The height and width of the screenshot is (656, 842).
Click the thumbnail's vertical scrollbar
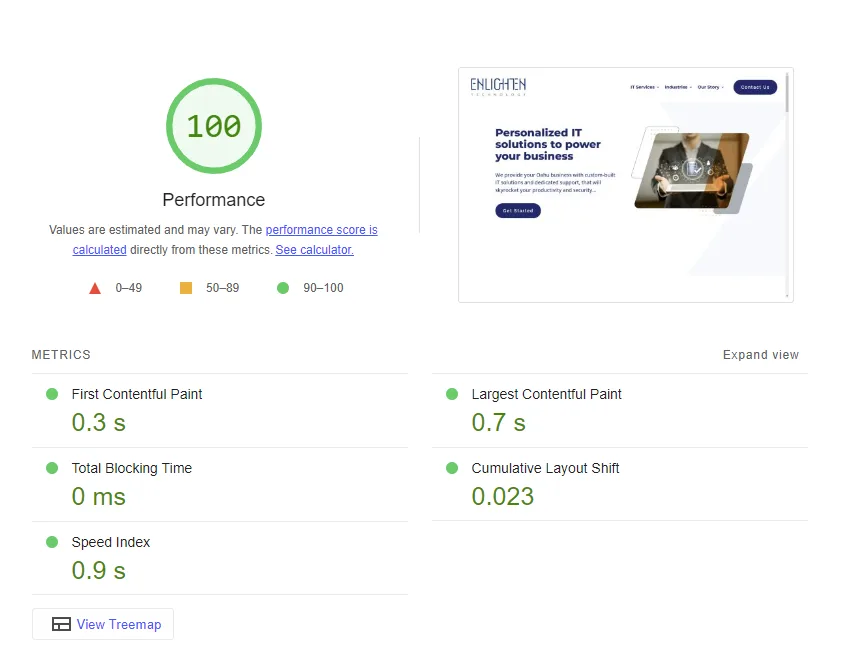[x=787, y=185]
